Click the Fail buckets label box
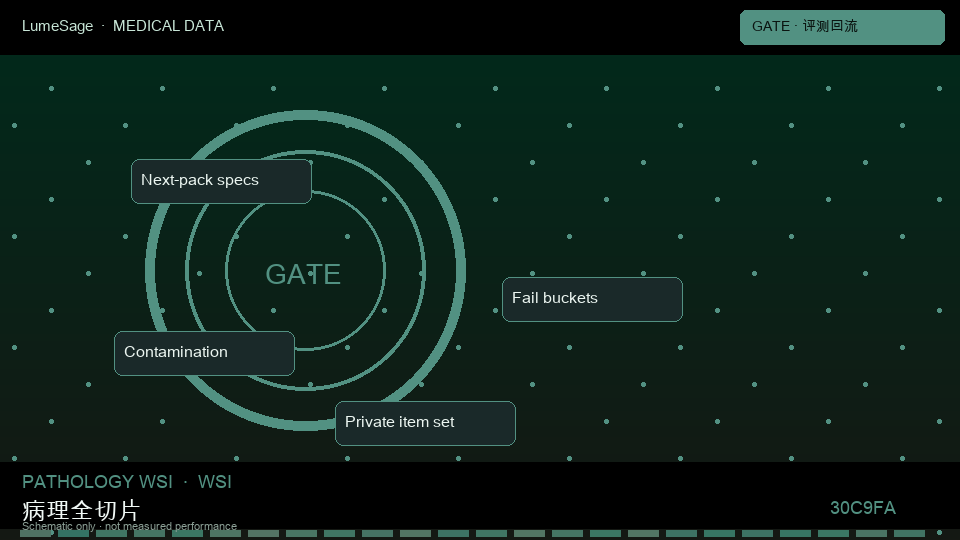 coord(592,299)
